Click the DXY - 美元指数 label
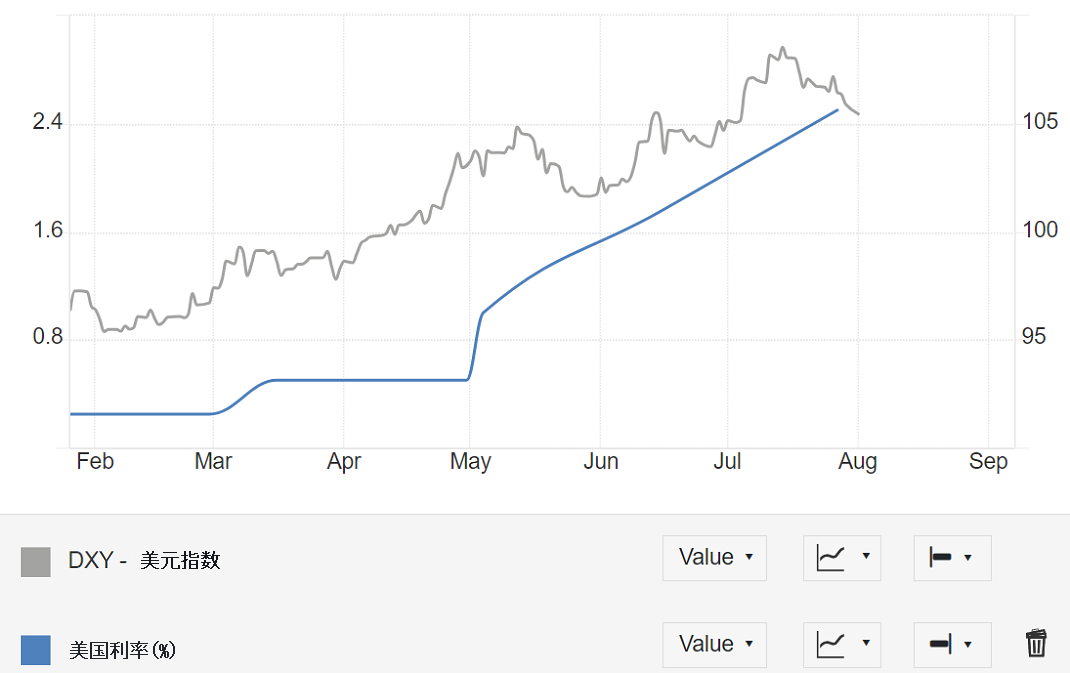This screenshot has width=1070, height=673. (x=144, y=560)
